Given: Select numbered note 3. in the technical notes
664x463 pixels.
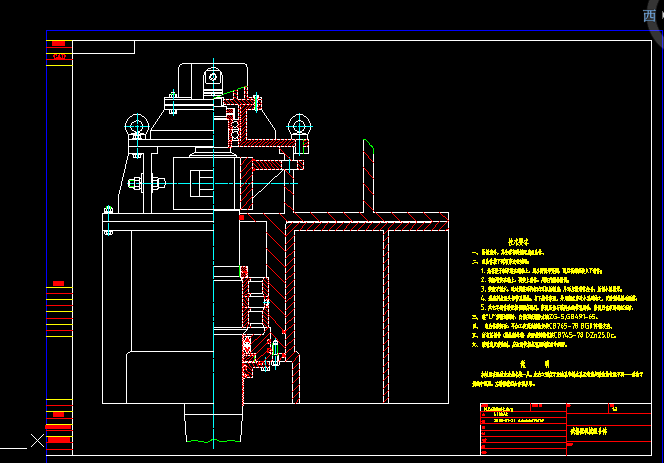Looking at the screenshot, I should click(x=551, y=289).
